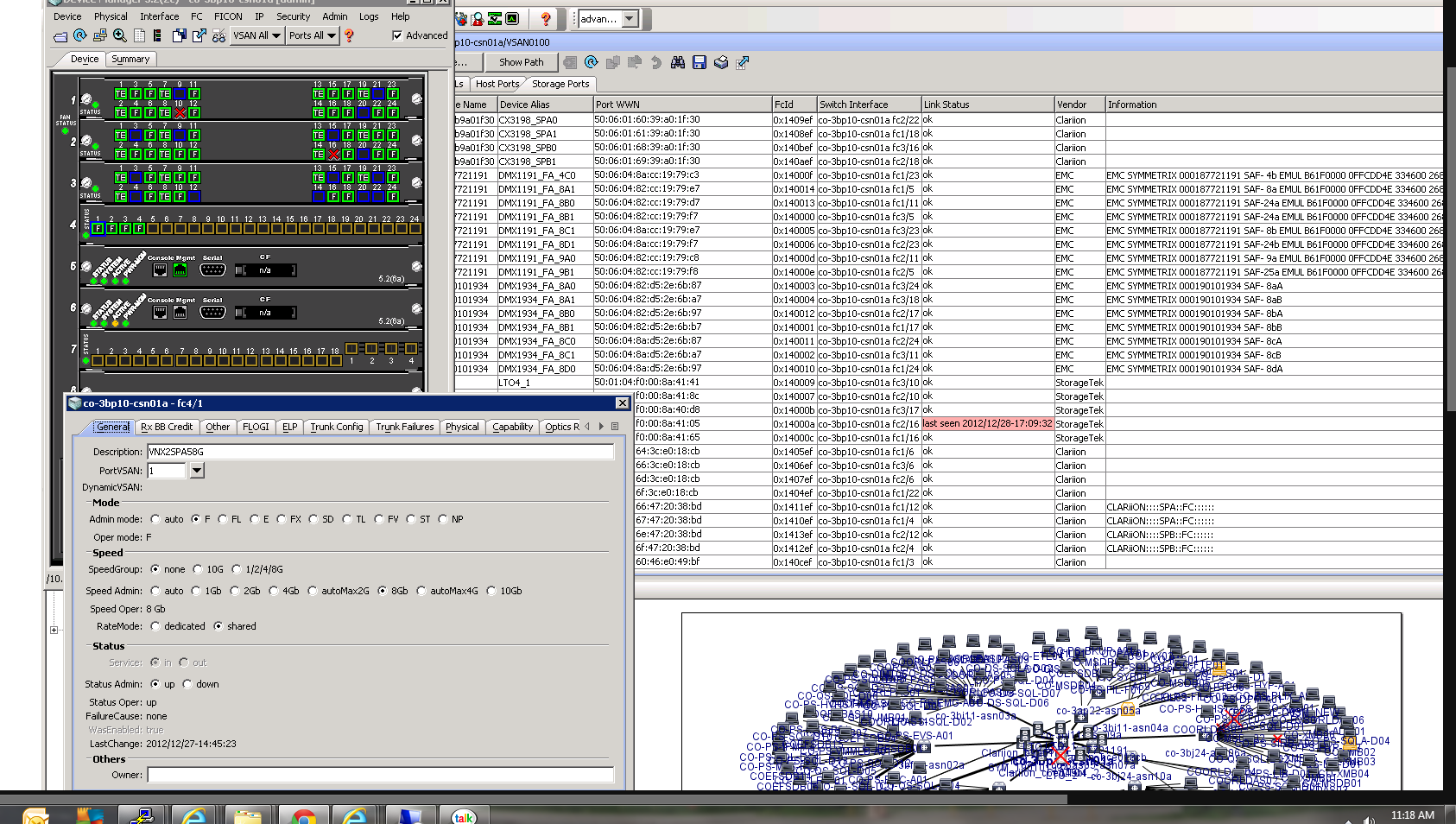Click the export icon right of the Print icon

pos(742,62)
